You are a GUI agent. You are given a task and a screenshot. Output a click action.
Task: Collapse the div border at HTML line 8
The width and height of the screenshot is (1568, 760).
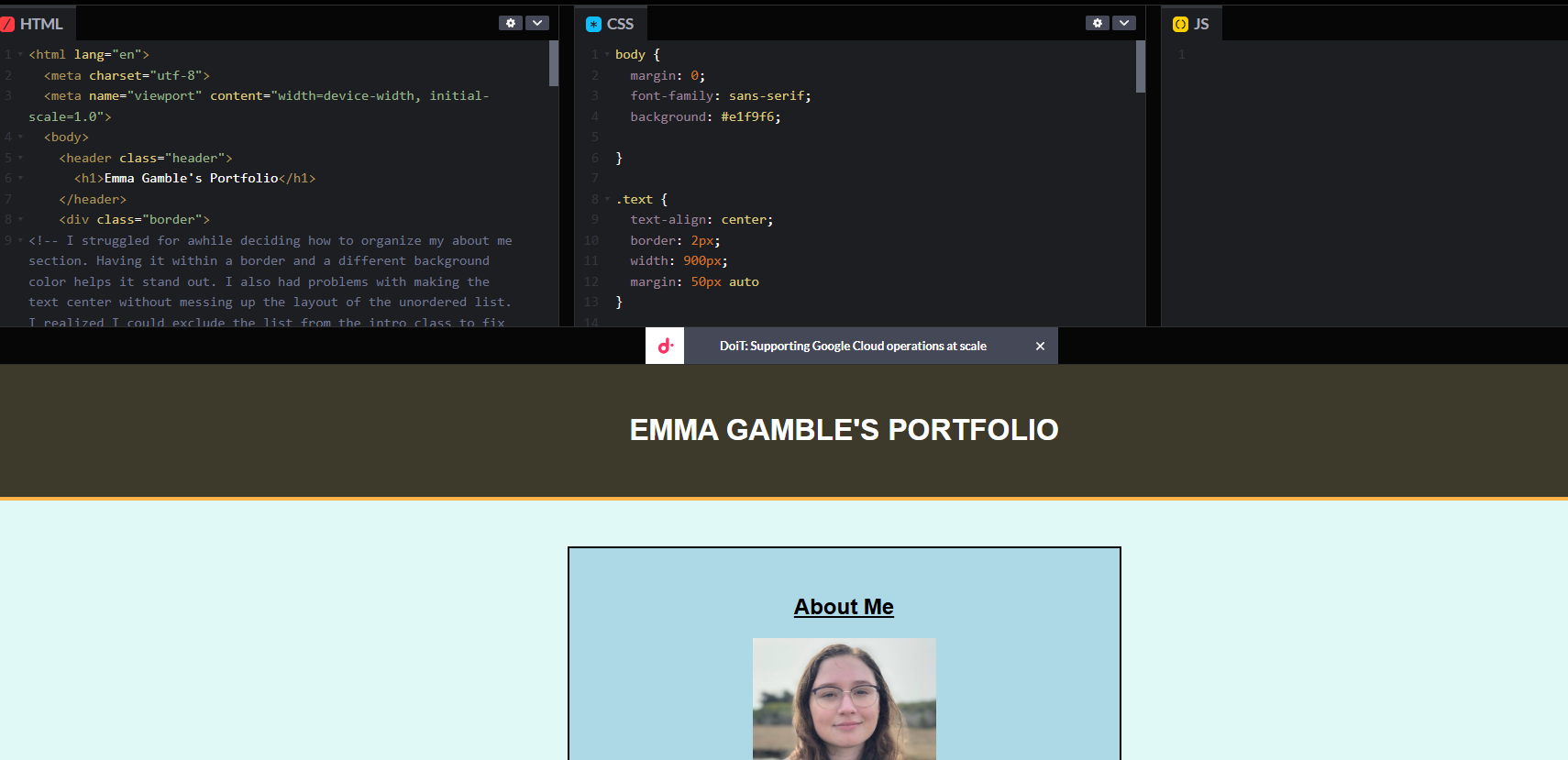[20, 220]
